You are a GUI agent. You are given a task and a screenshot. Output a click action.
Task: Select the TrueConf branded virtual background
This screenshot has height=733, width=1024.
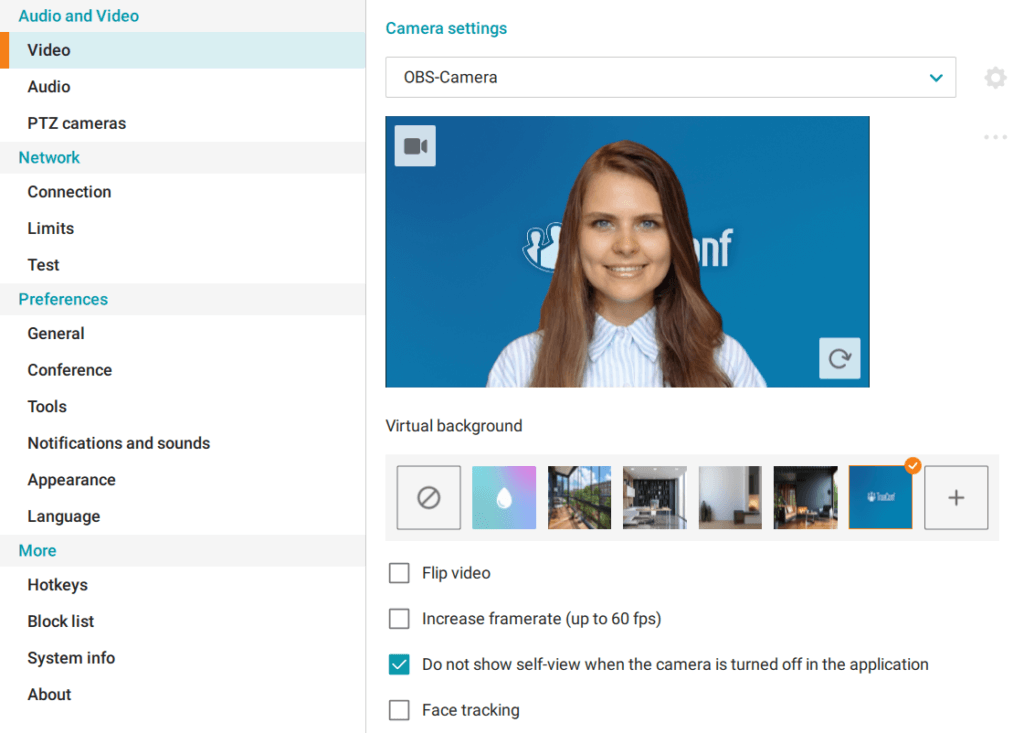click(x=880, y=496)
